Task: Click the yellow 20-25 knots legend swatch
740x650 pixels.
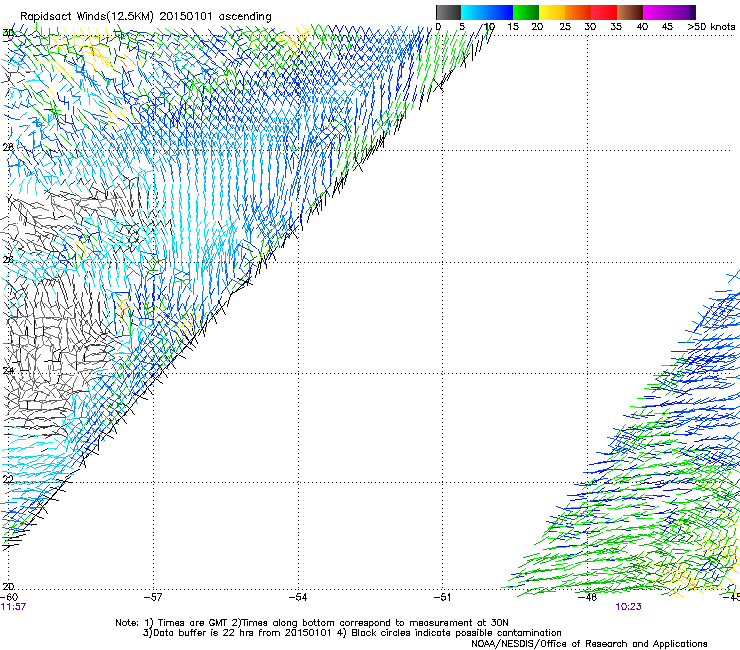Action: (552, 12)
